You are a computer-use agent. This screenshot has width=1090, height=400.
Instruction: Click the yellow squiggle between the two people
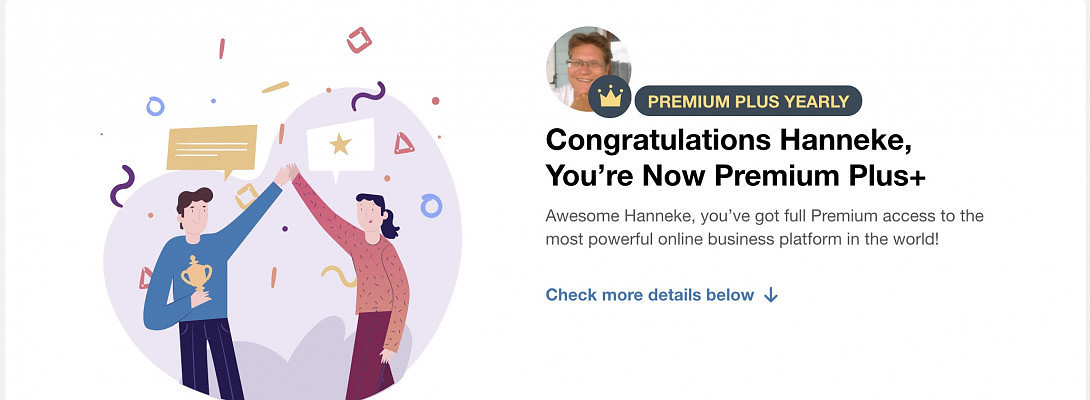[x=338, y=275]
